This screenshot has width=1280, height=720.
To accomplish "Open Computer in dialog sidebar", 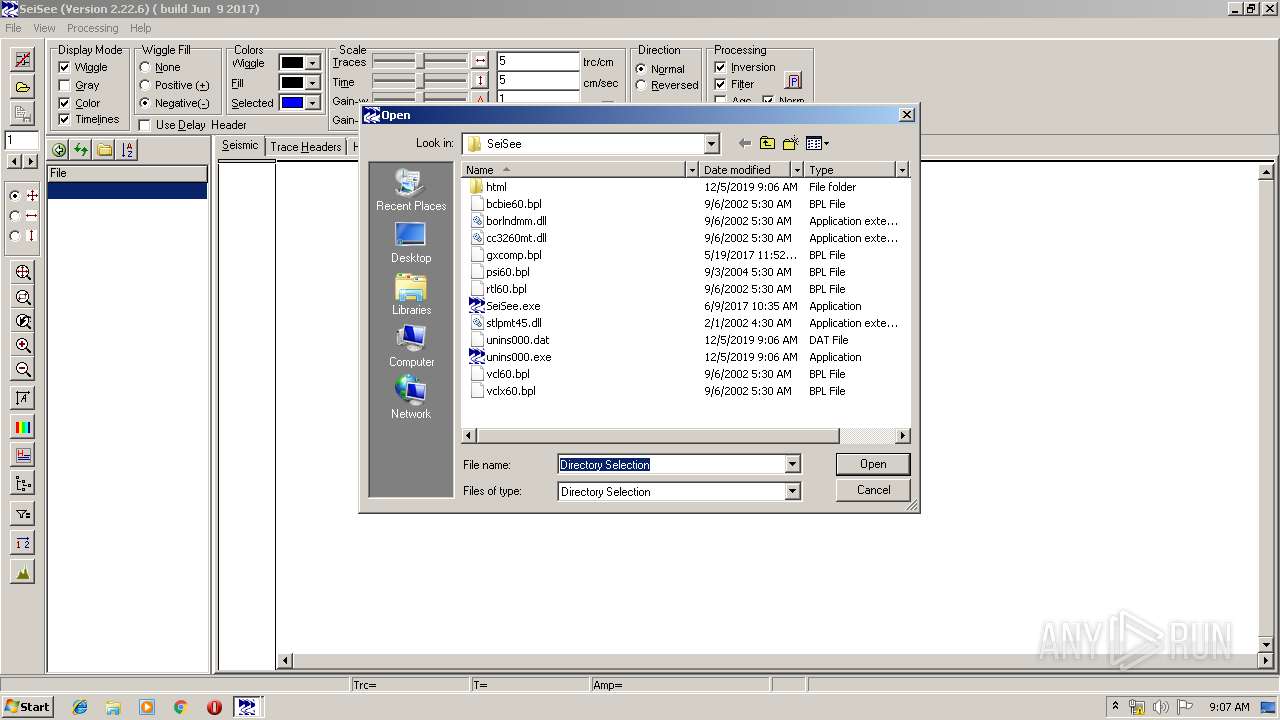I will 411,346.
